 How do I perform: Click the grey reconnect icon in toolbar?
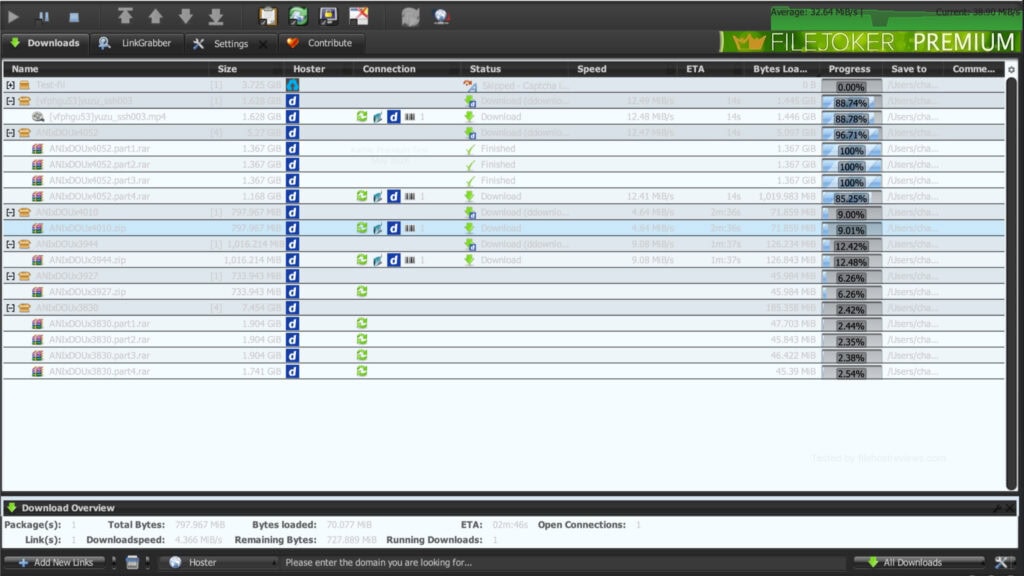[410, 16]
